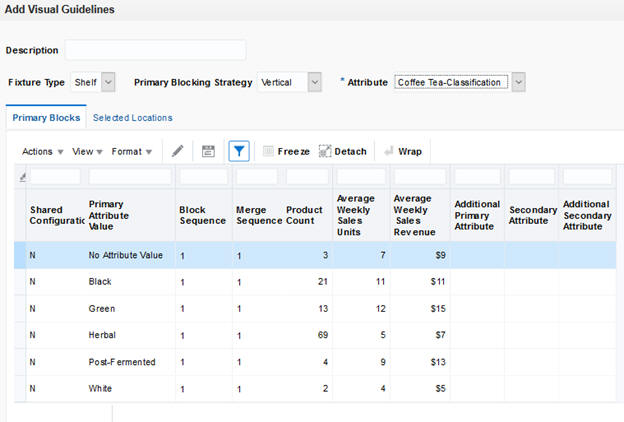Click the Description input field
Screen dimensions: 624x422
156,50
